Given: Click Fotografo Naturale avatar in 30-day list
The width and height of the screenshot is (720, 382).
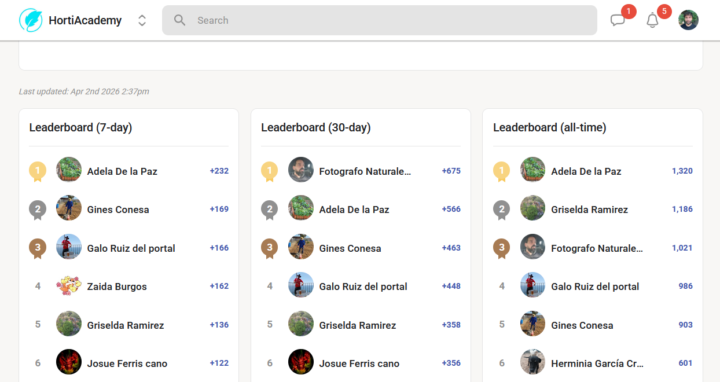Looking at the screenshot, I should (301, 170).
